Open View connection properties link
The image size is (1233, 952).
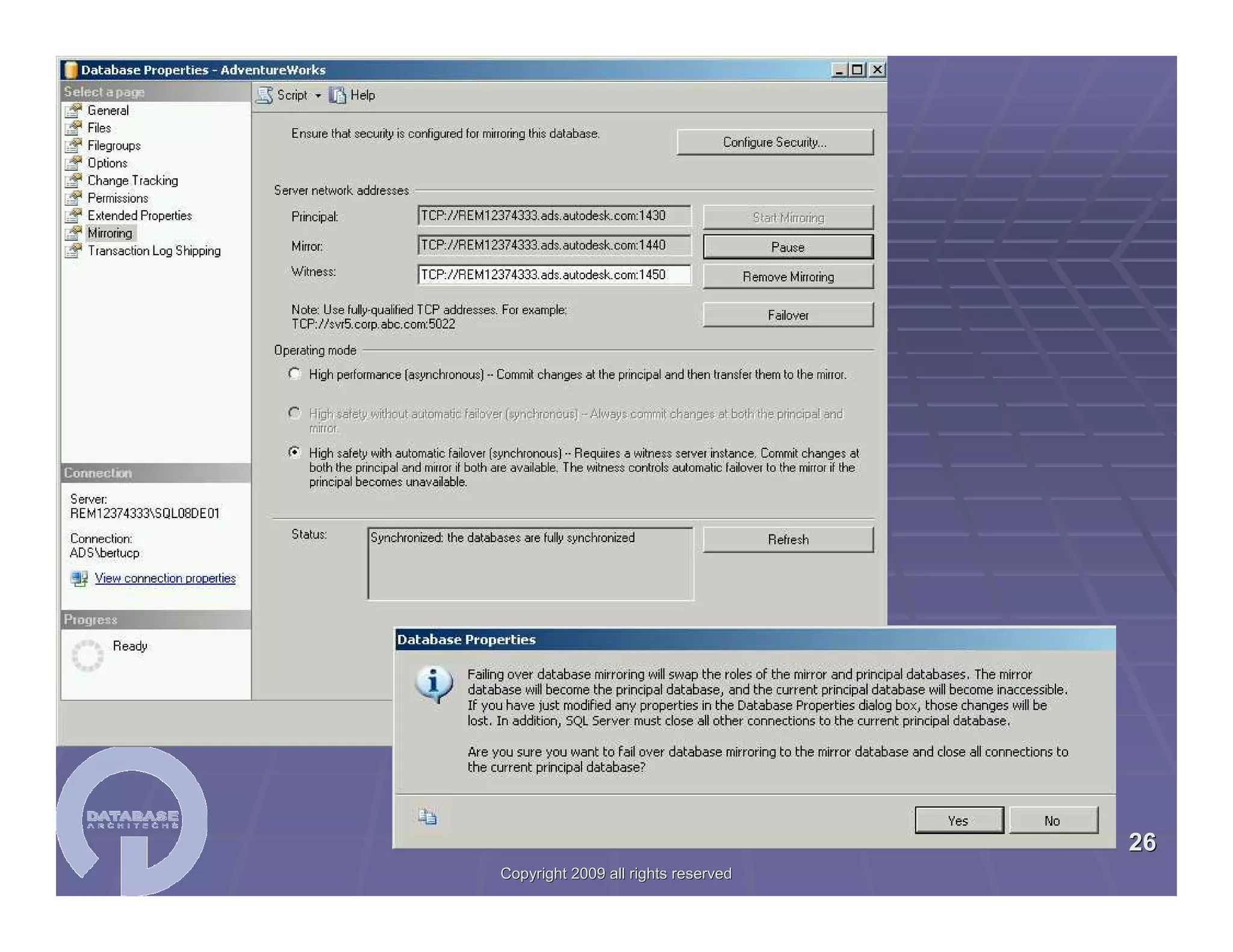pyautogui.click(x=165, y=578)
